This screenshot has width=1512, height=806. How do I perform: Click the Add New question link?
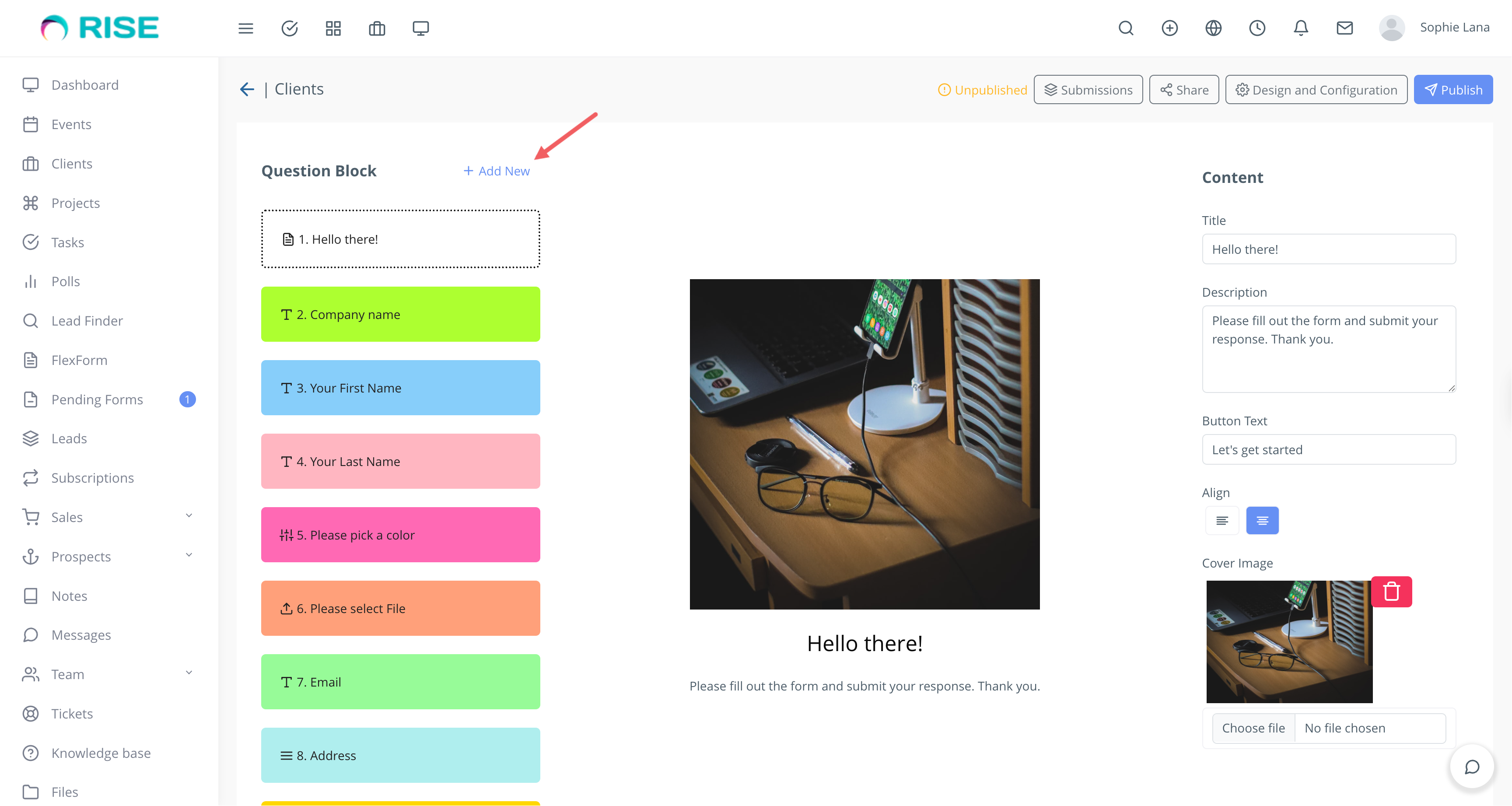[x=497, y=171]
